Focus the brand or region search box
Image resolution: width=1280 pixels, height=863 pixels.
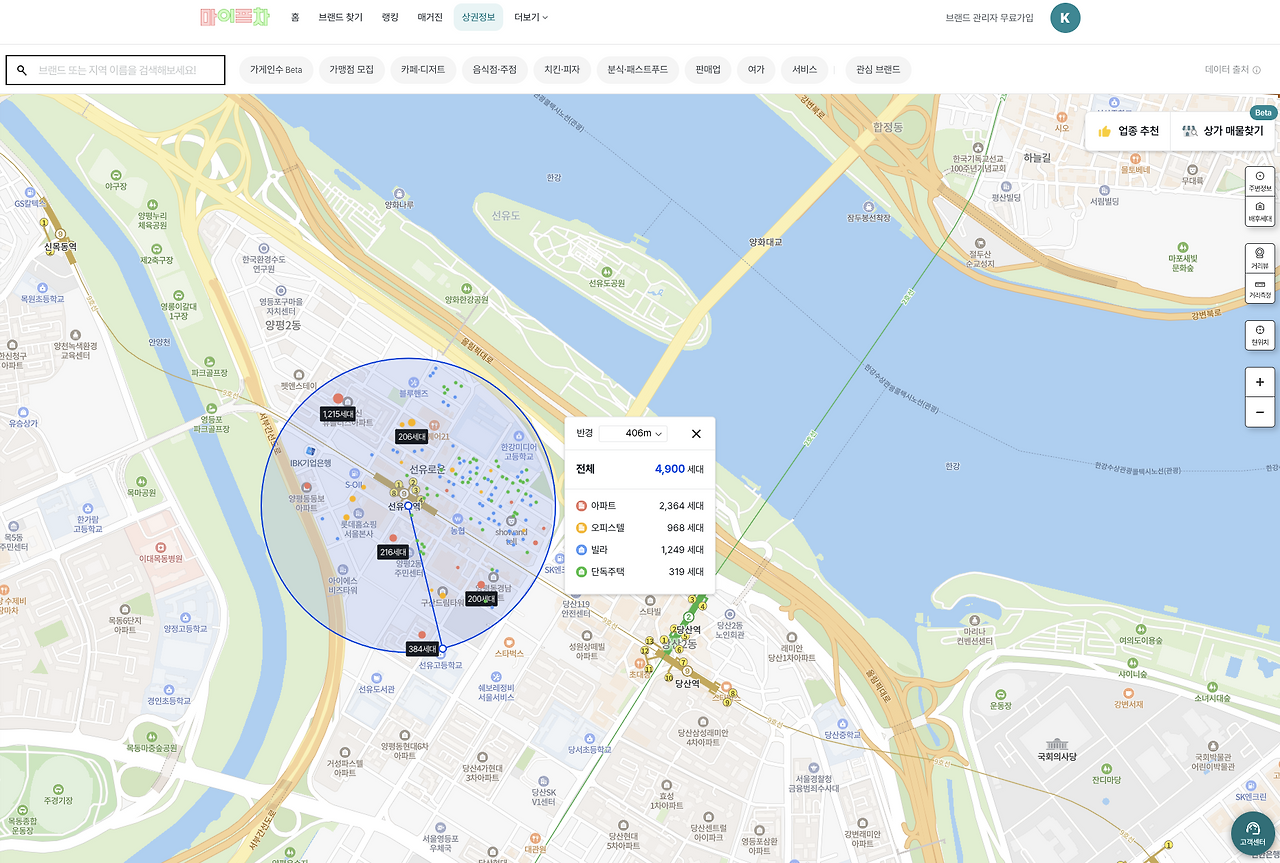pos(116,70)
